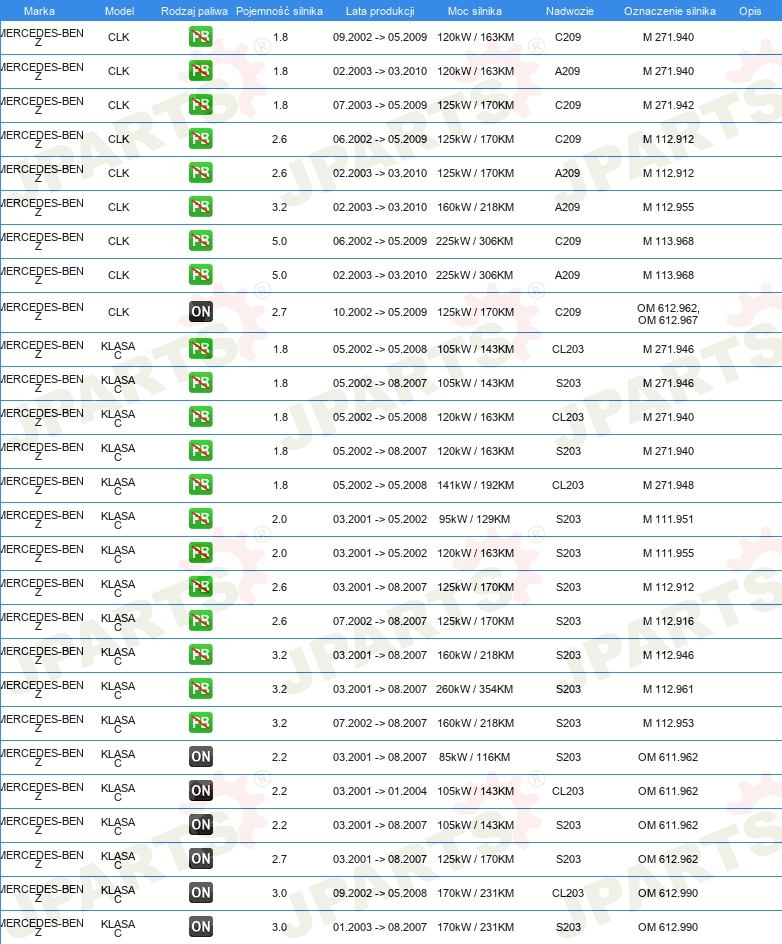Click petrol icon in S203 M 271.946 row
This screenshot has width=782, height=944.
[200, 383]
